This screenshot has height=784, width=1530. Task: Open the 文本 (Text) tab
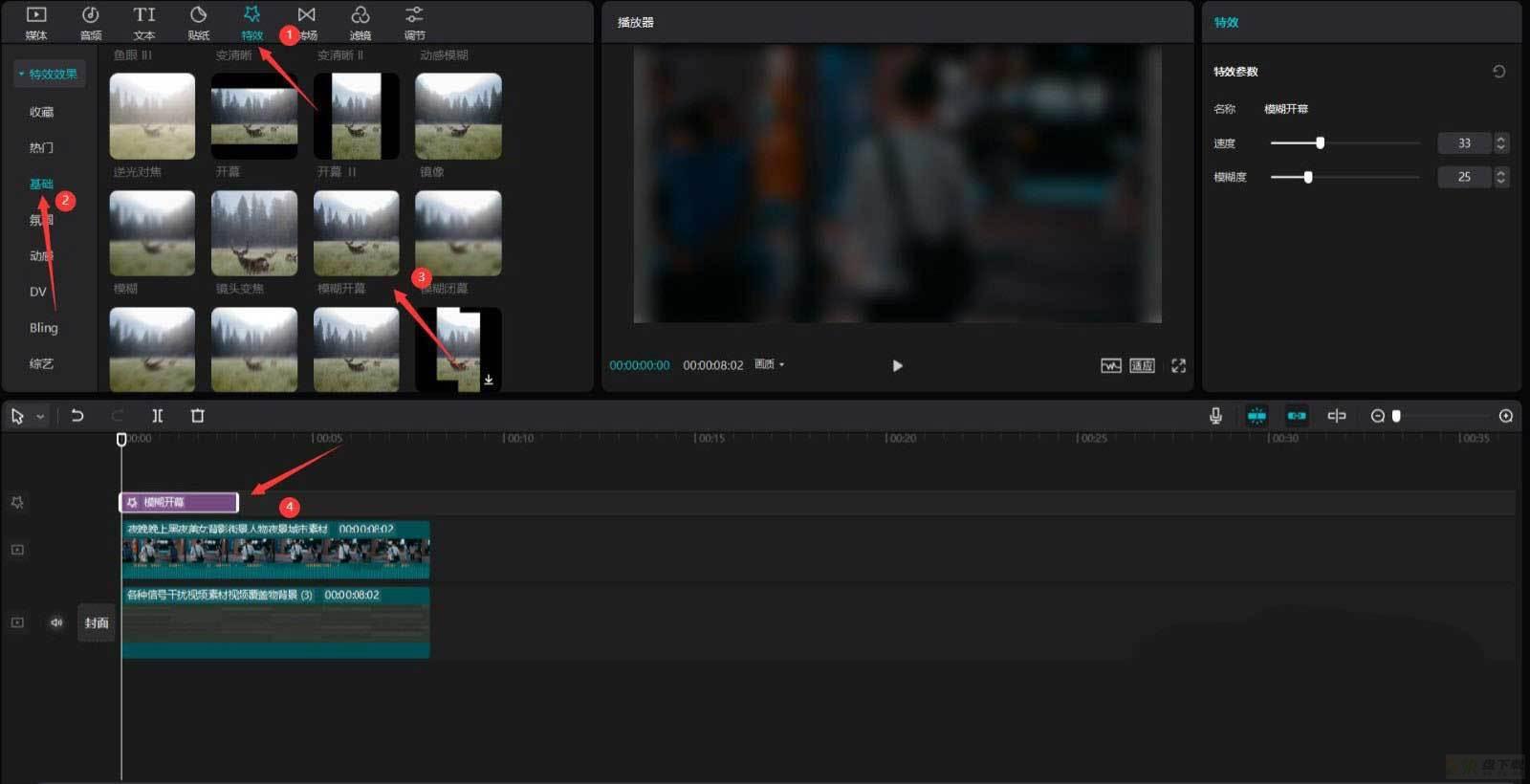(144, 22)
